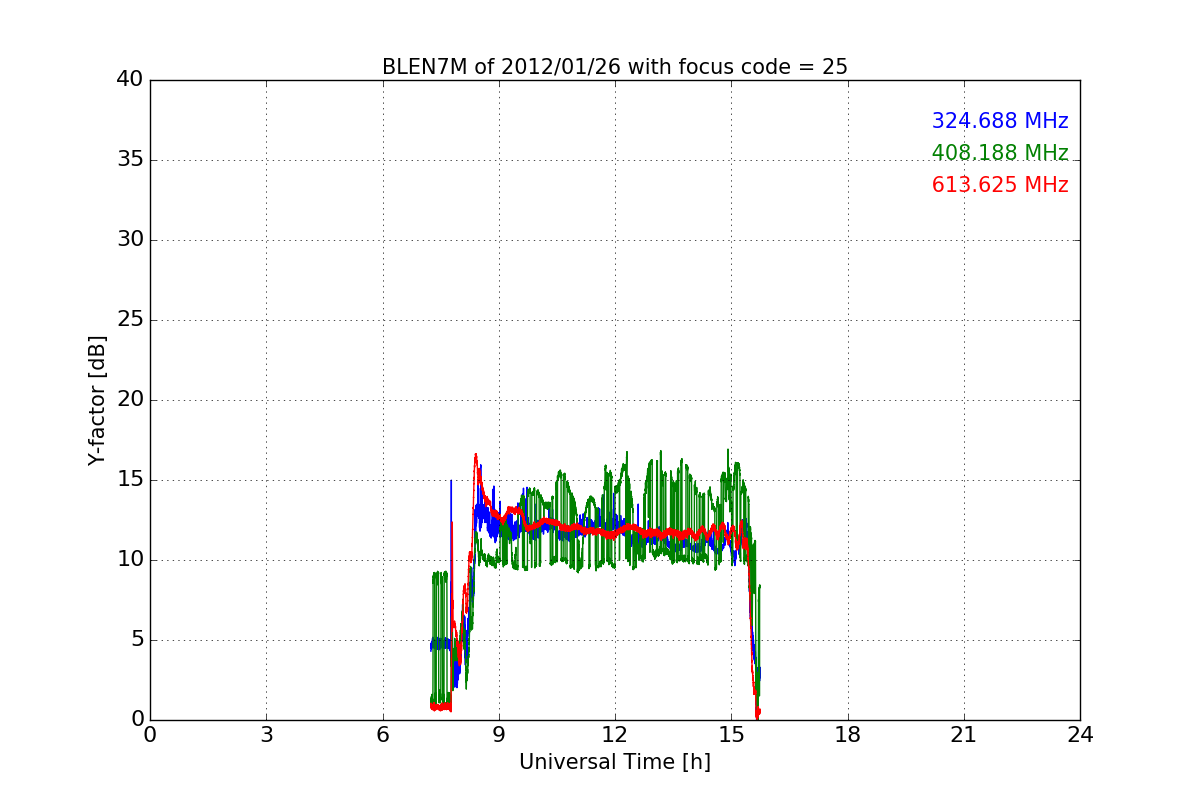
Task: Select the 324.688 MHz legend label
Action: 1000,121
